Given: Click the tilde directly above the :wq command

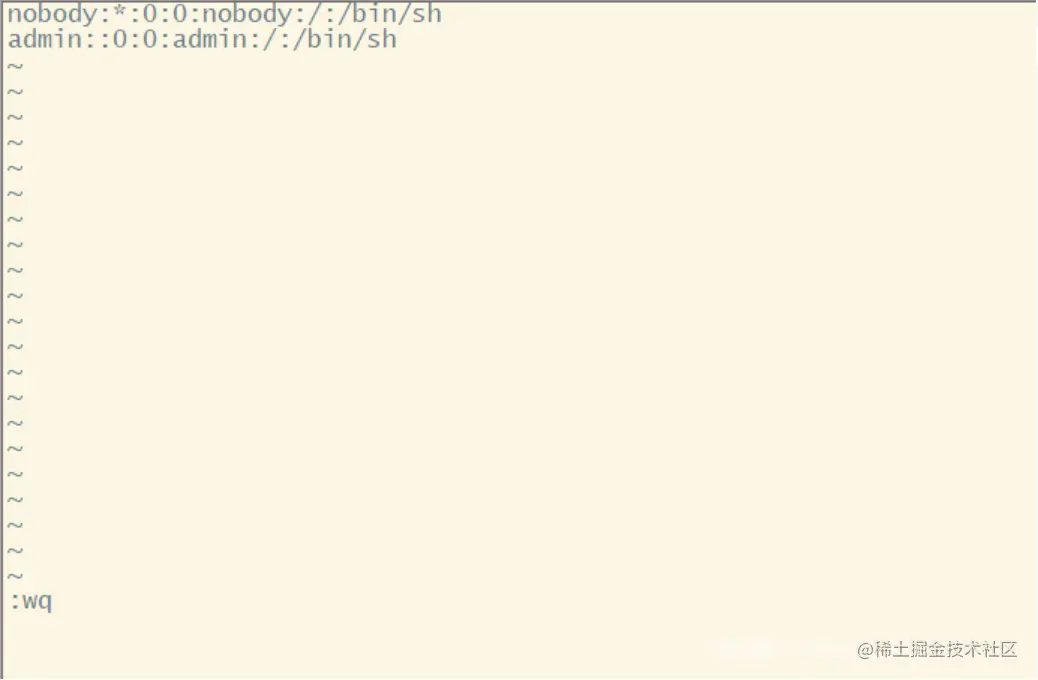Looking at the screenshot, I should click(x=15, y=576).
